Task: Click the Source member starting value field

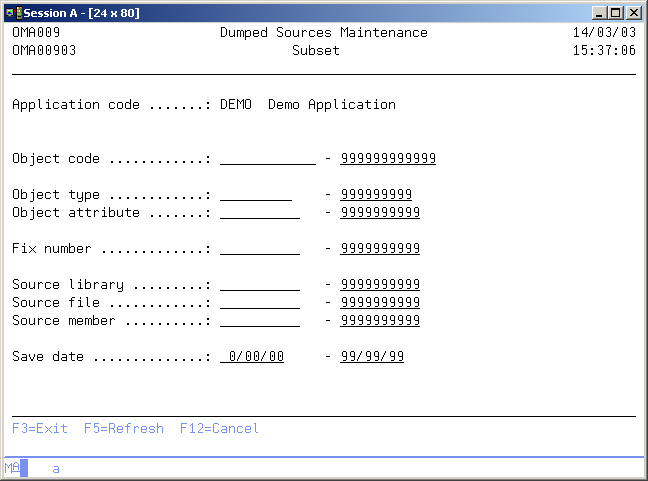Action: [x=259, y=320]
